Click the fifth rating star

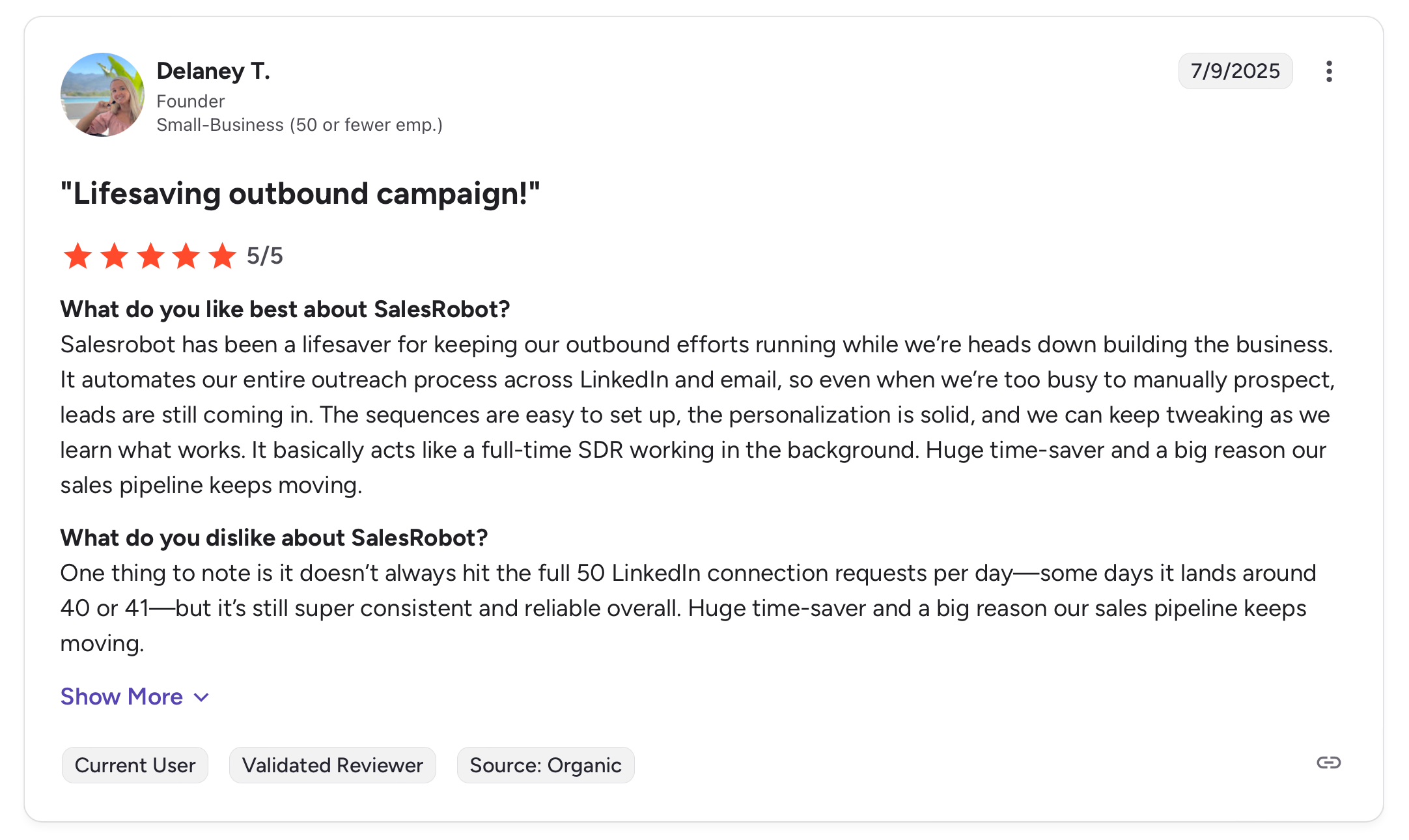(x=222, y=256)
